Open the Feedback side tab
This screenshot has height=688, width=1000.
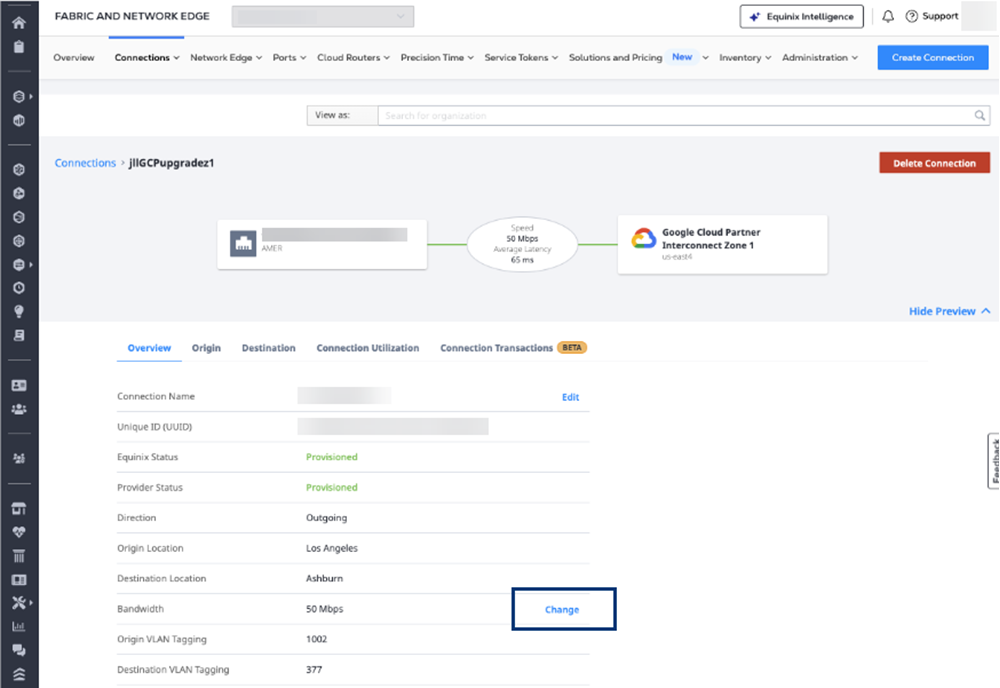[x=994, y=461]
